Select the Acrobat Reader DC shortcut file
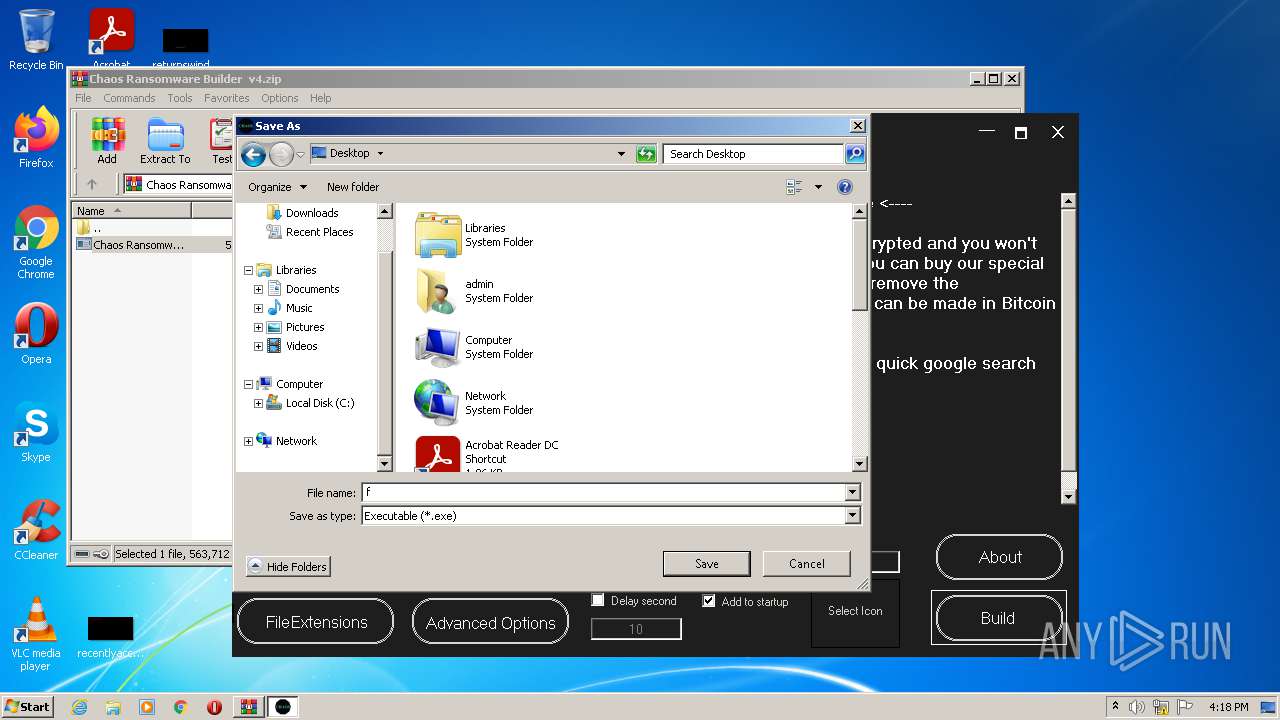 pos(487,453)
